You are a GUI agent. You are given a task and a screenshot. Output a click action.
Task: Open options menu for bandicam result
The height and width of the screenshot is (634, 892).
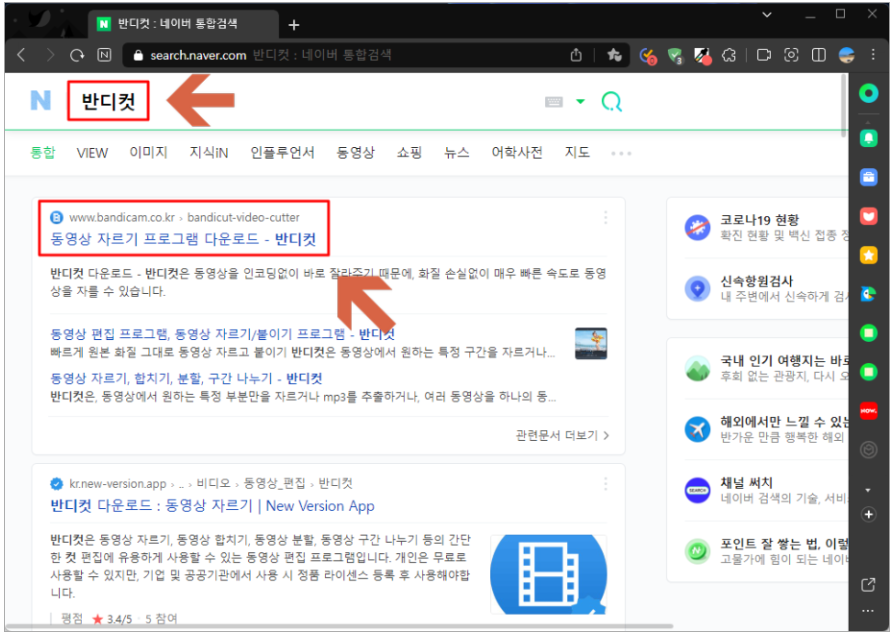(x=605, y=217)
